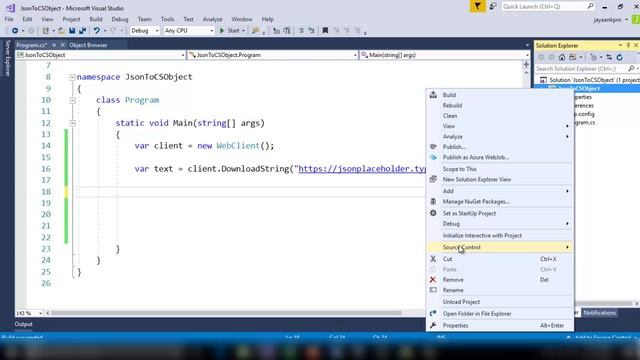Viewport: 640px width, 360px height.
Task: Click the bookmark toggle icon in toolbar
Action: [325, 31]
